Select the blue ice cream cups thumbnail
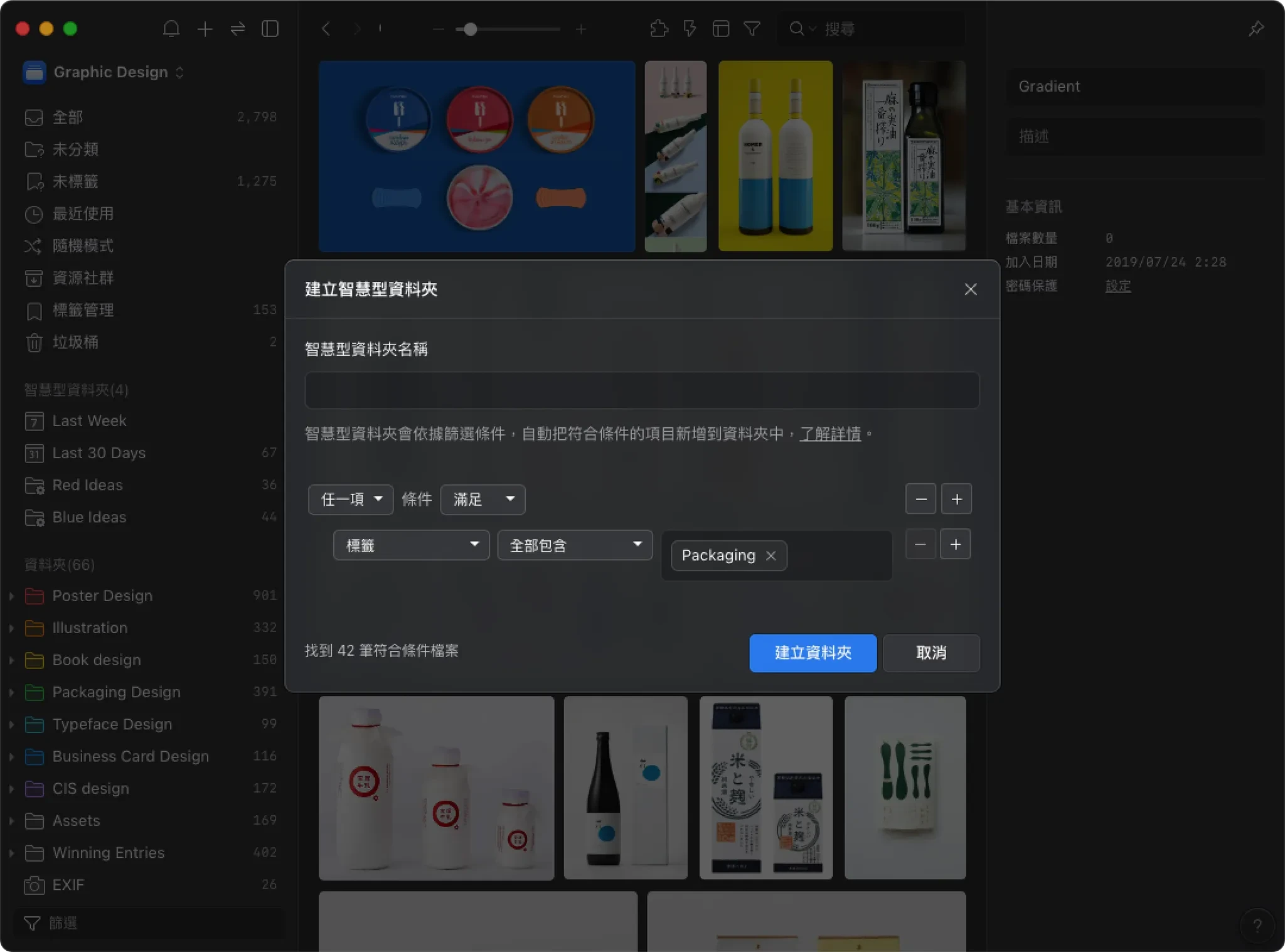Screen dimensions: 1285x952 [x=477, y=156]
